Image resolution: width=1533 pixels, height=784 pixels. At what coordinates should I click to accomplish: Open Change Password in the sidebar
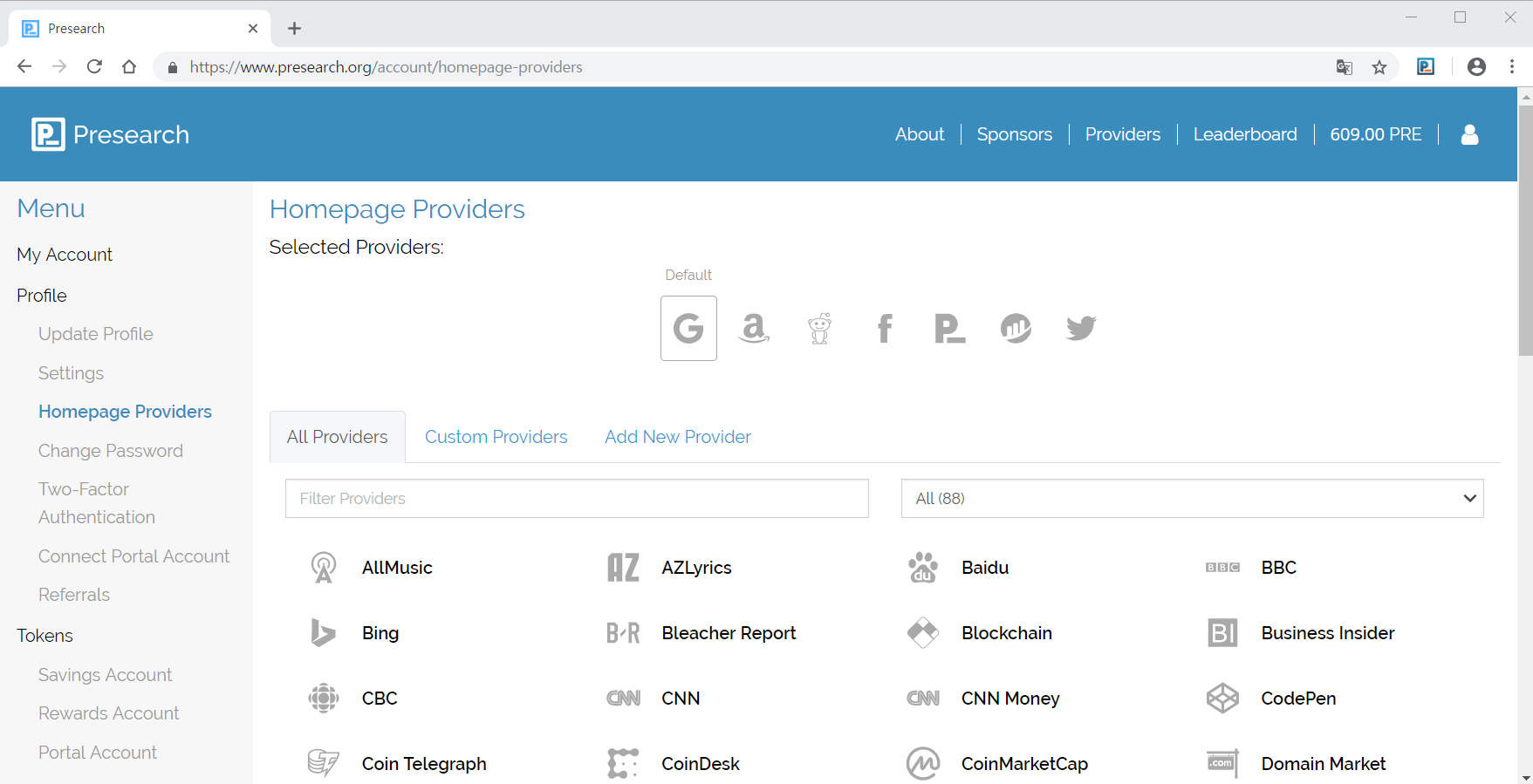click(111, 451)
